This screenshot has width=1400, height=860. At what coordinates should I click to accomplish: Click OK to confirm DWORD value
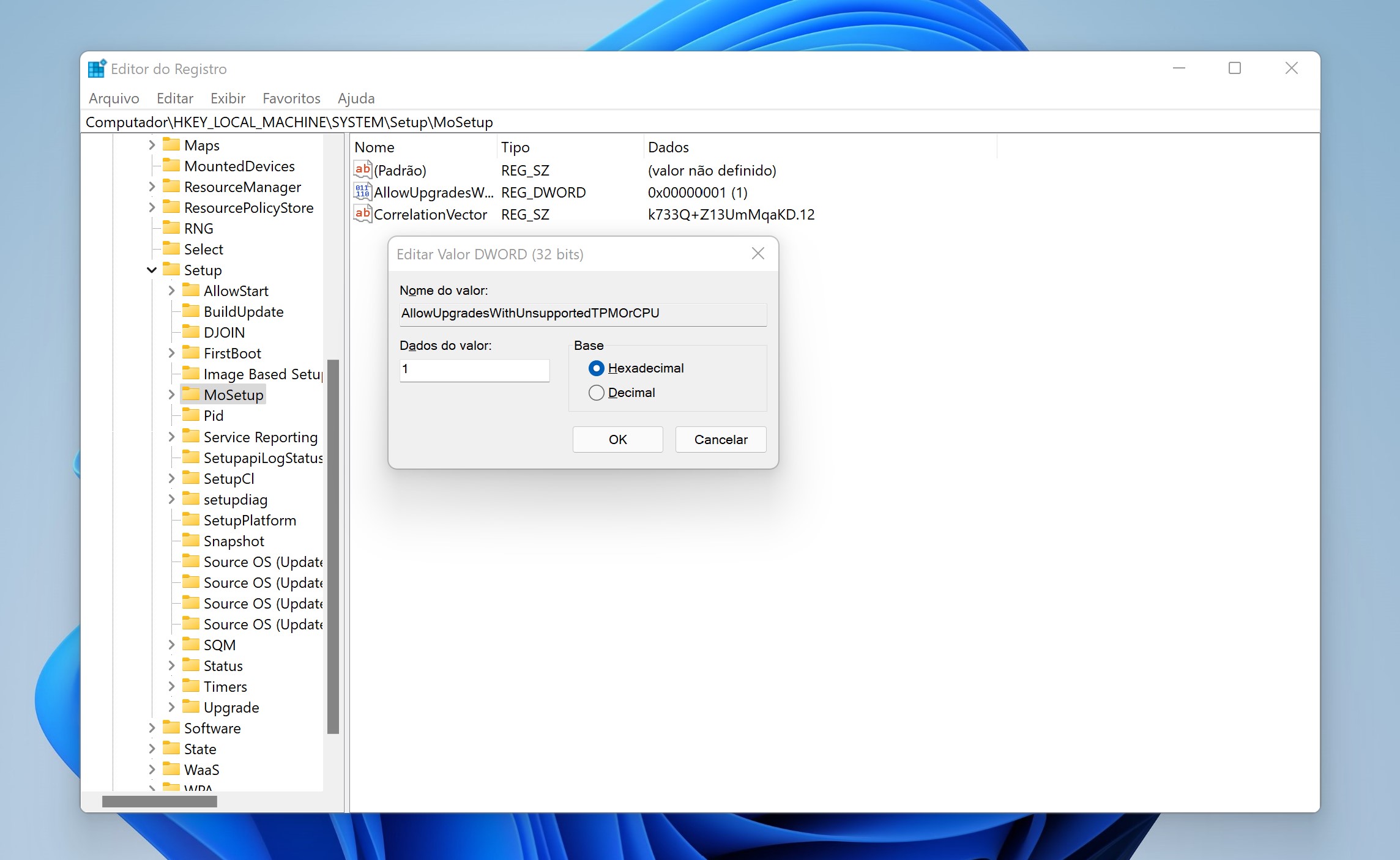pos(616,439)
